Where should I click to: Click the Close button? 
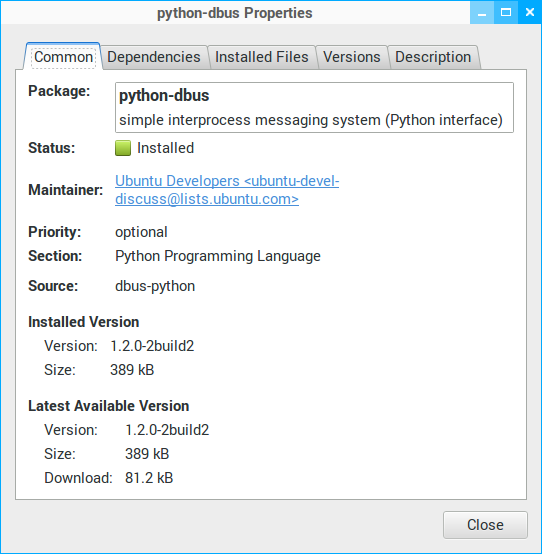485,525
